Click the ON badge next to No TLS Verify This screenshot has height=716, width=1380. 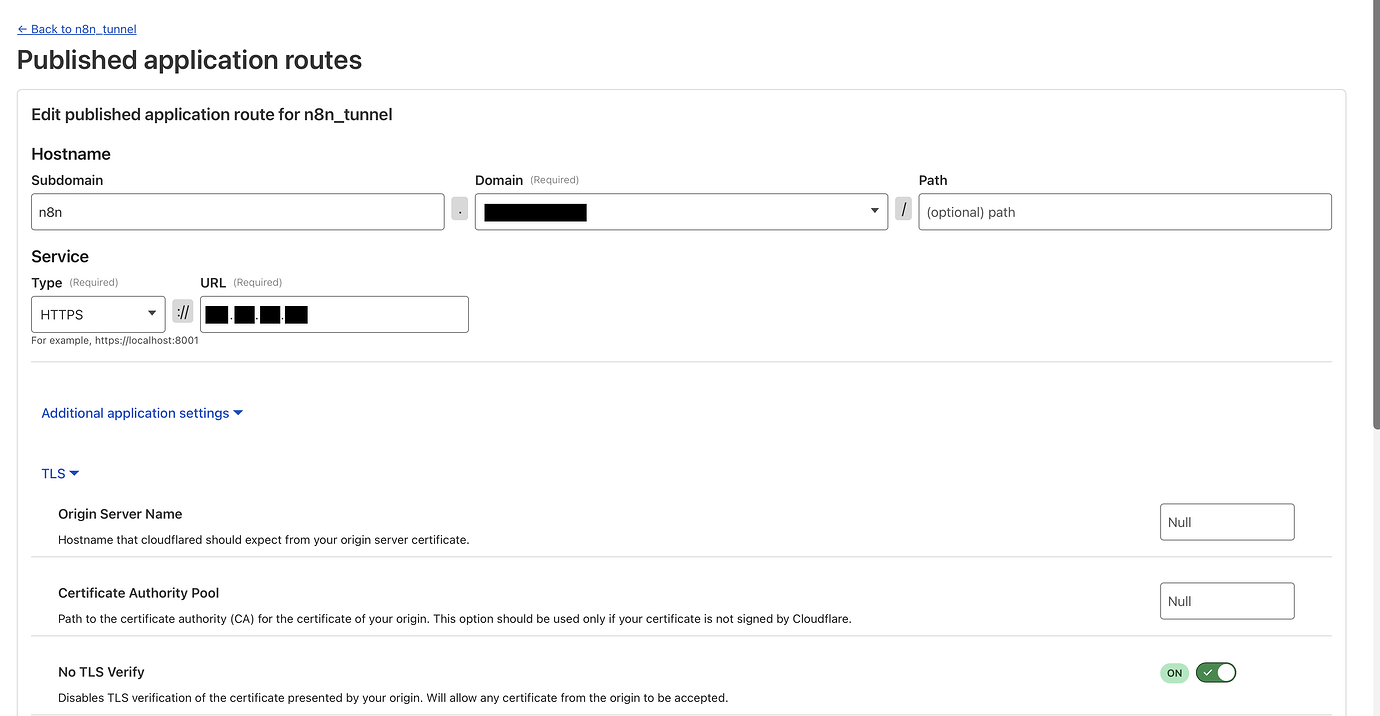coord(1174,673)
